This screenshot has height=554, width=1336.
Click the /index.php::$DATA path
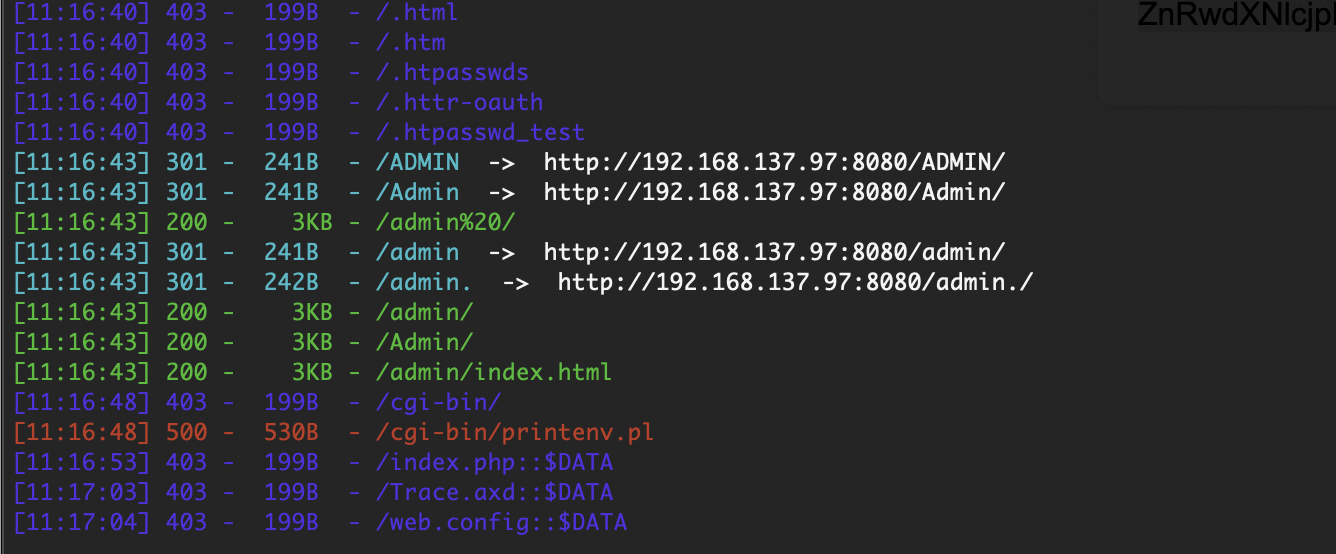point(494,462)
